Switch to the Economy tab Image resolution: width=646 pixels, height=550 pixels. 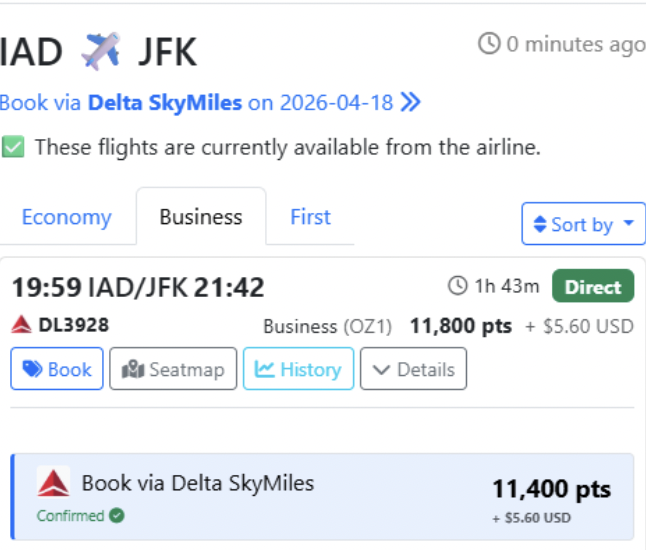[66, 217]
